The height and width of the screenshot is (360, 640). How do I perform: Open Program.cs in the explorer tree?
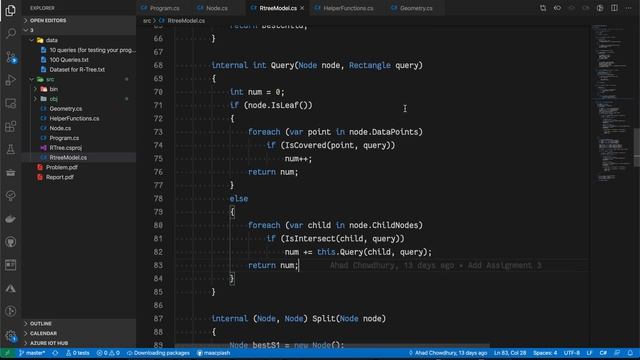[x=79, y=138]
